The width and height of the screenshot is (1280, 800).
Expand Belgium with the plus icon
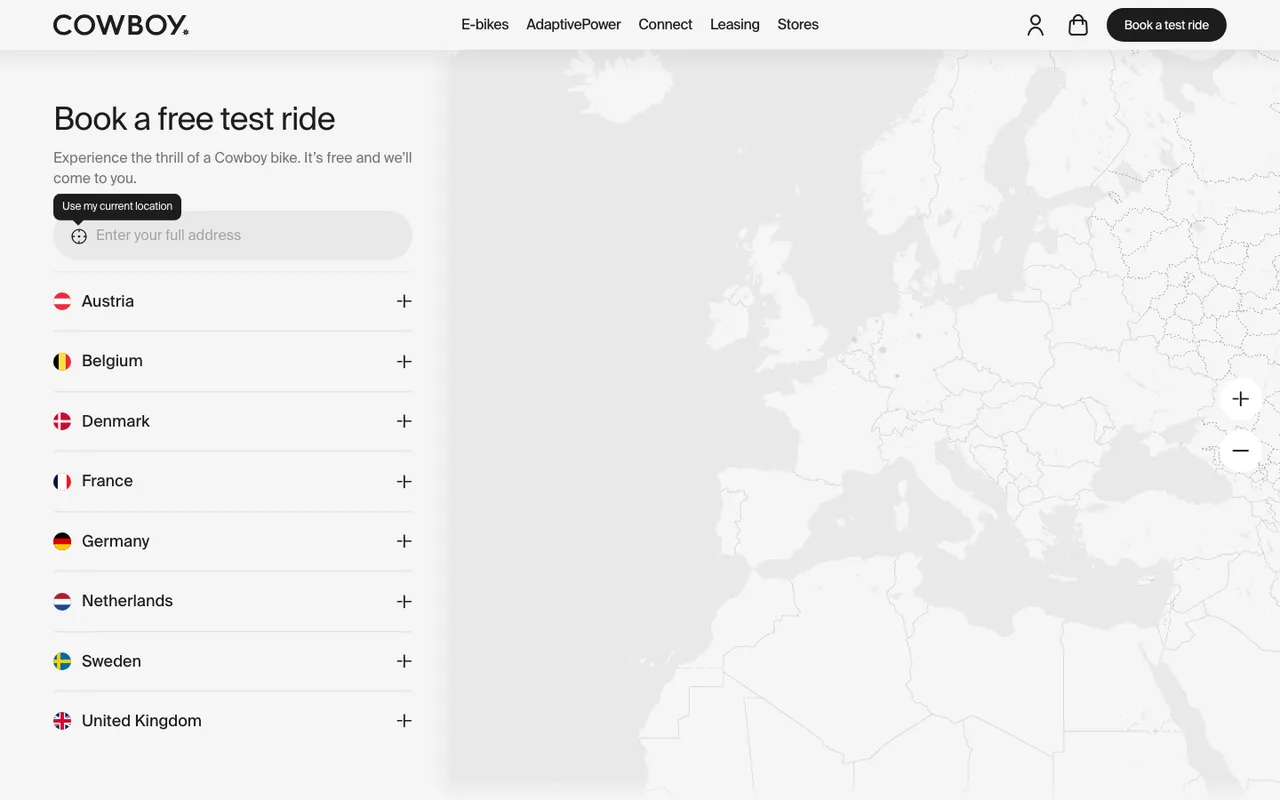(x=404, y=361)
